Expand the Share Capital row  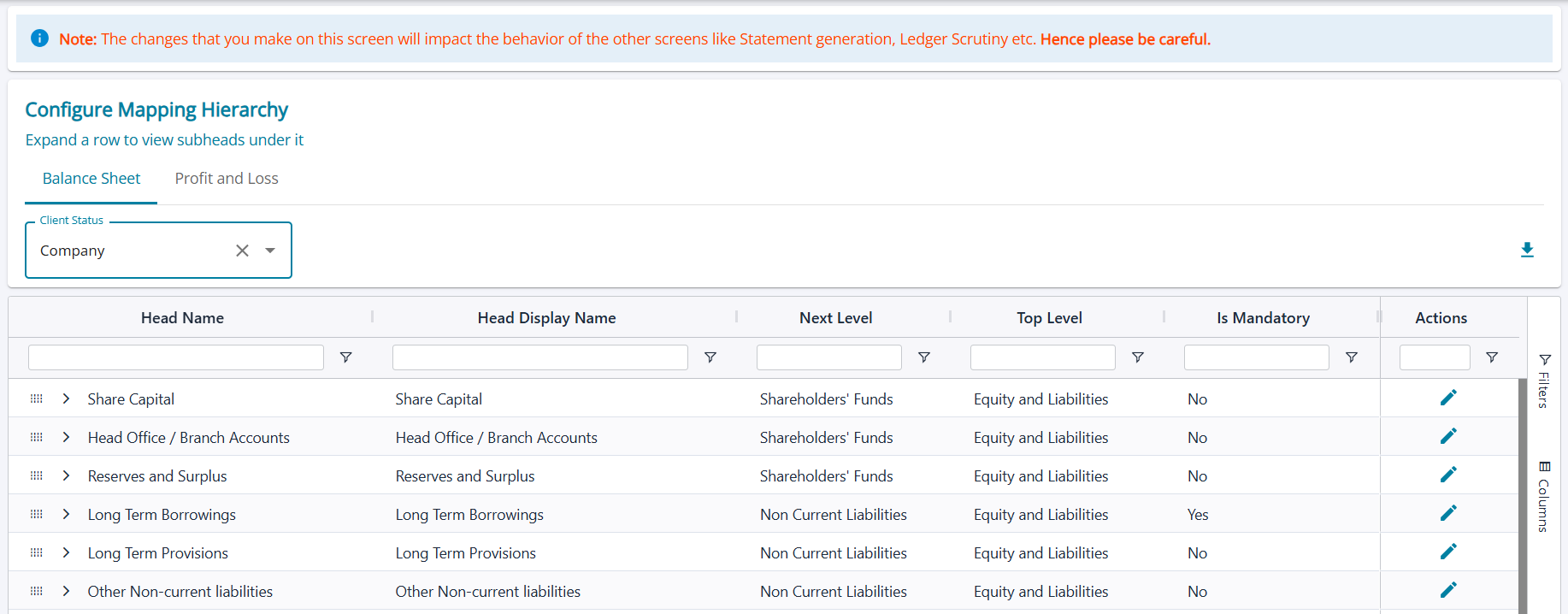click(x=66, y=399)
